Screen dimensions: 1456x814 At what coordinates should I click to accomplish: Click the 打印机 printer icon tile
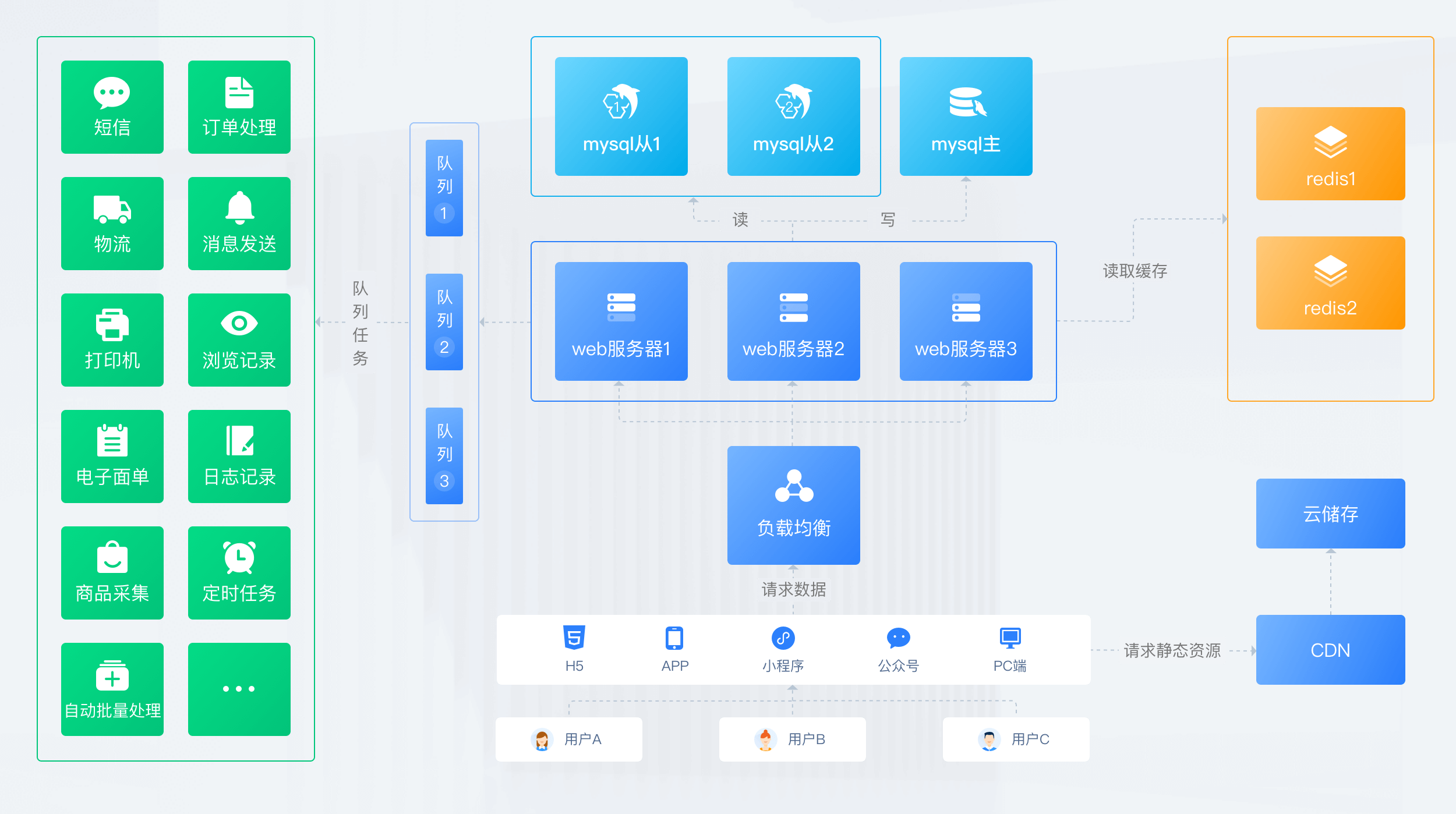click(x=112, y=340)
